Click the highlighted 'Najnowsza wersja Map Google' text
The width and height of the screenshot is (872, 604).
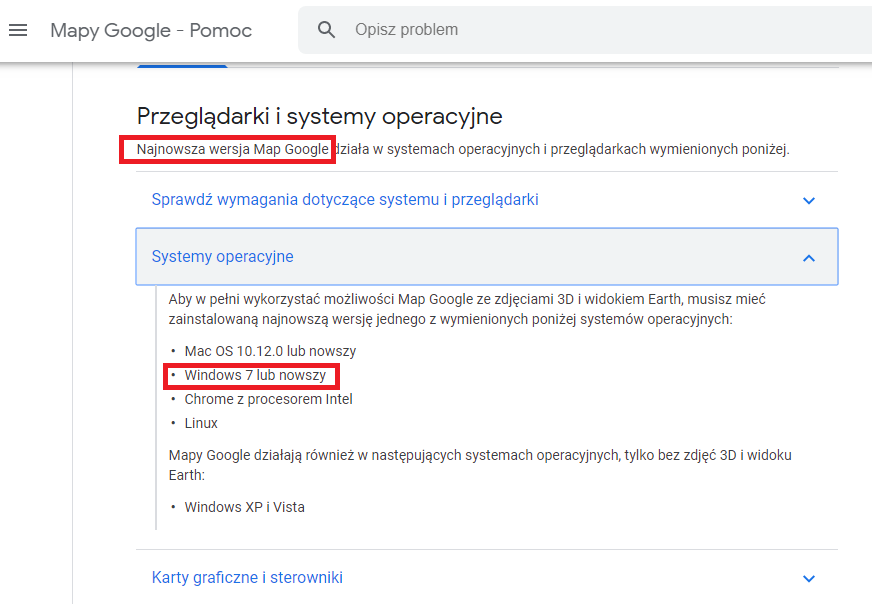(x=227, y=149)
